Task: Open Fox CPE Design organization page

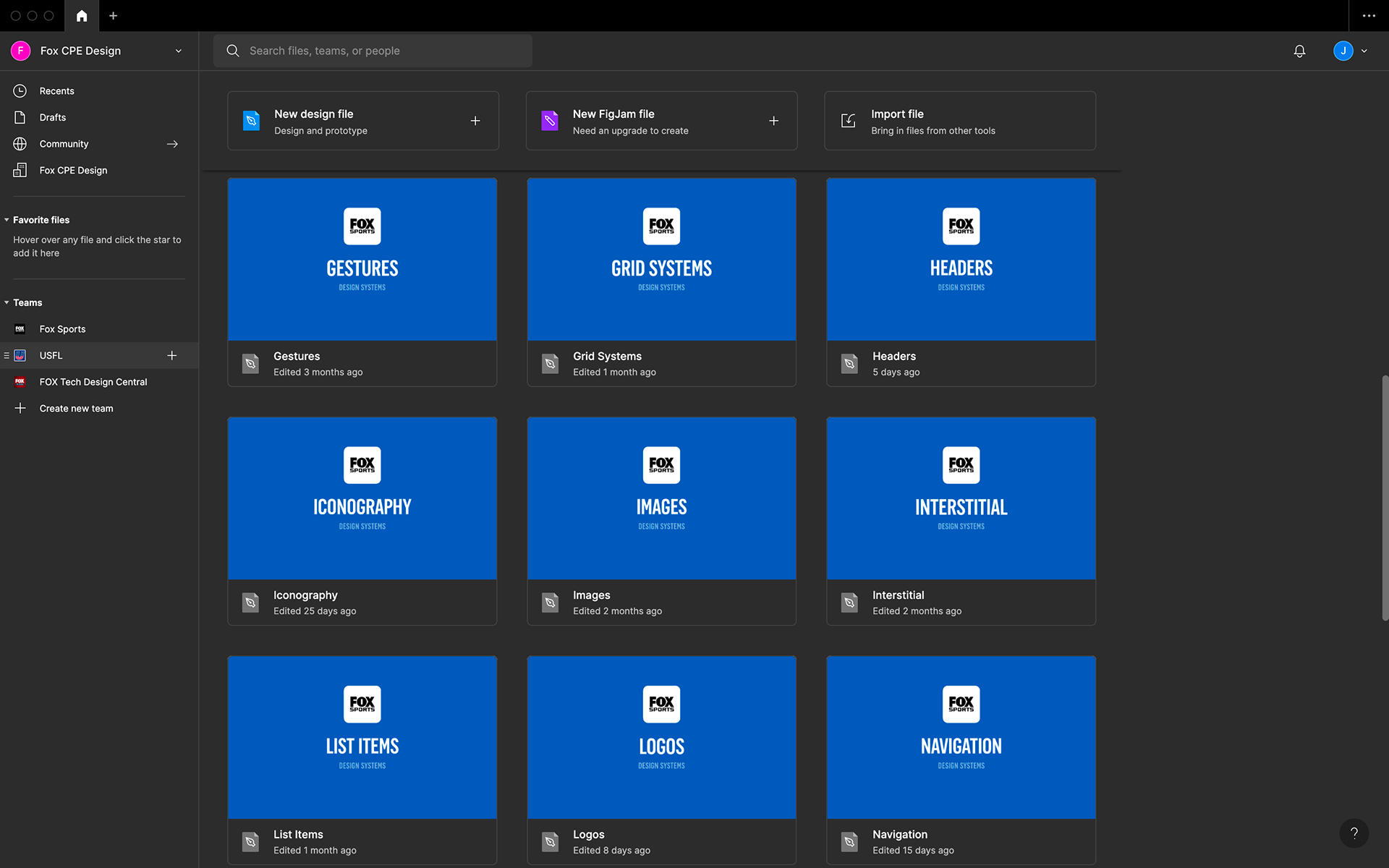Action: tap(99, 171)
